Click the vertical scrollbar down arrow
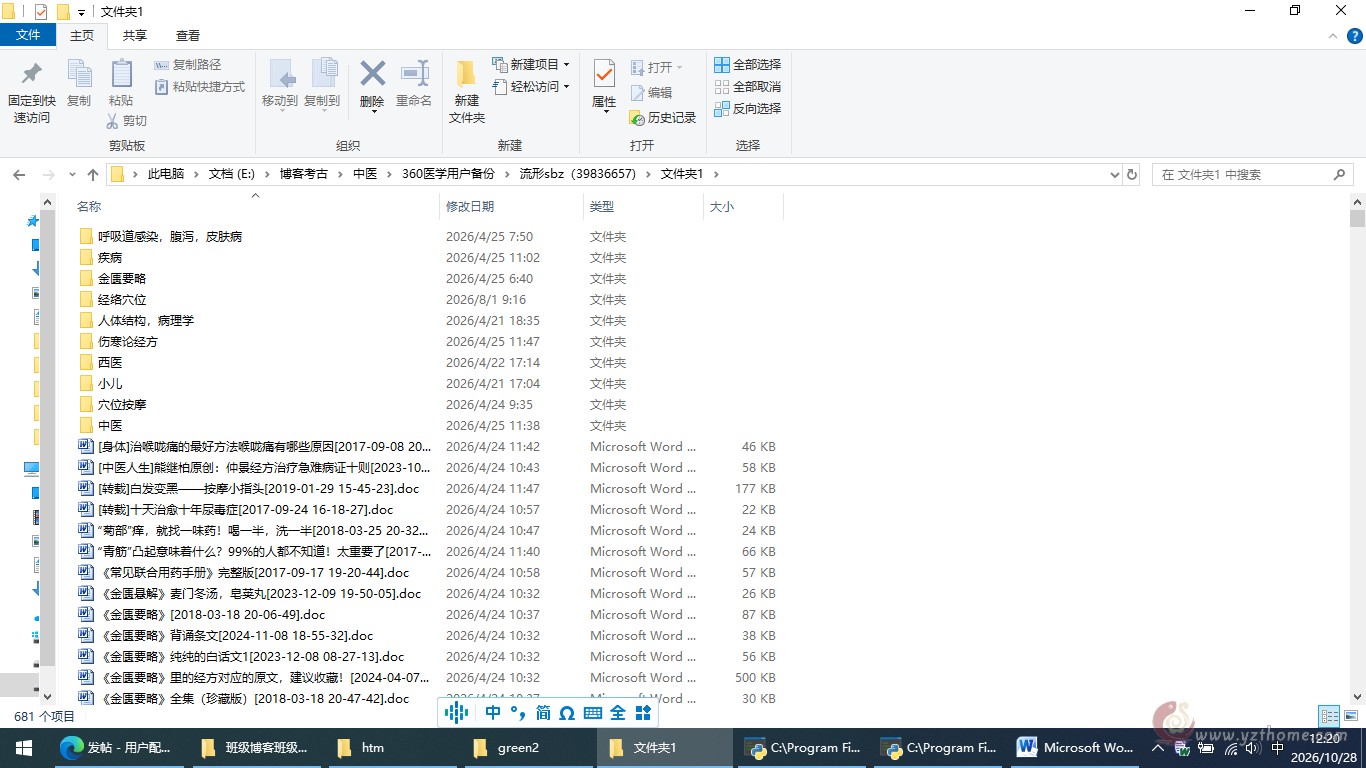This screenshot has height=768, width=1366. pyautogui.click(x=1357, y=695)
